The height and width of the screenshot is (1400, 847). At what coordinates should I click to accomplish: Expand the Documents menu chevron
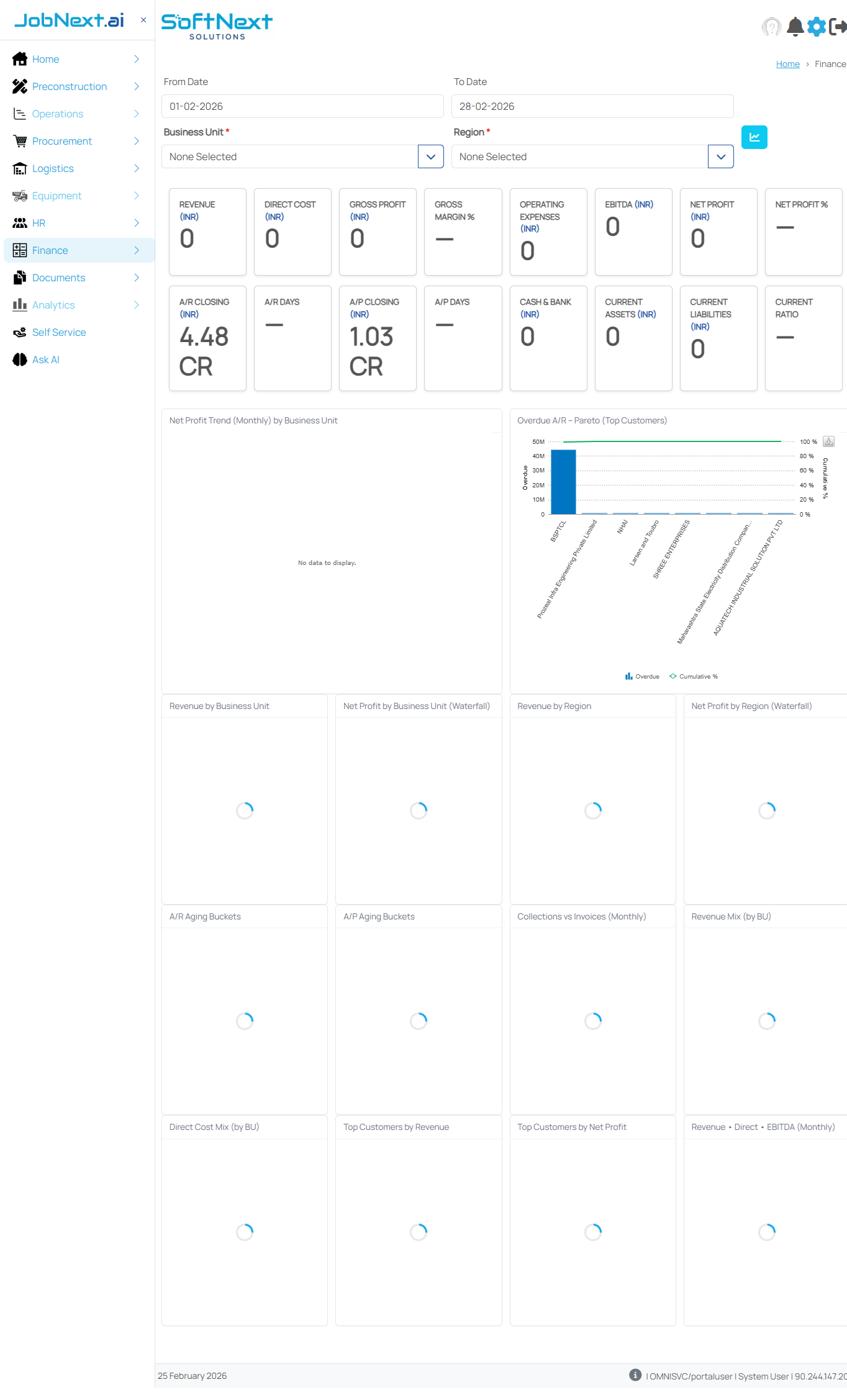[x=137, y=278]
